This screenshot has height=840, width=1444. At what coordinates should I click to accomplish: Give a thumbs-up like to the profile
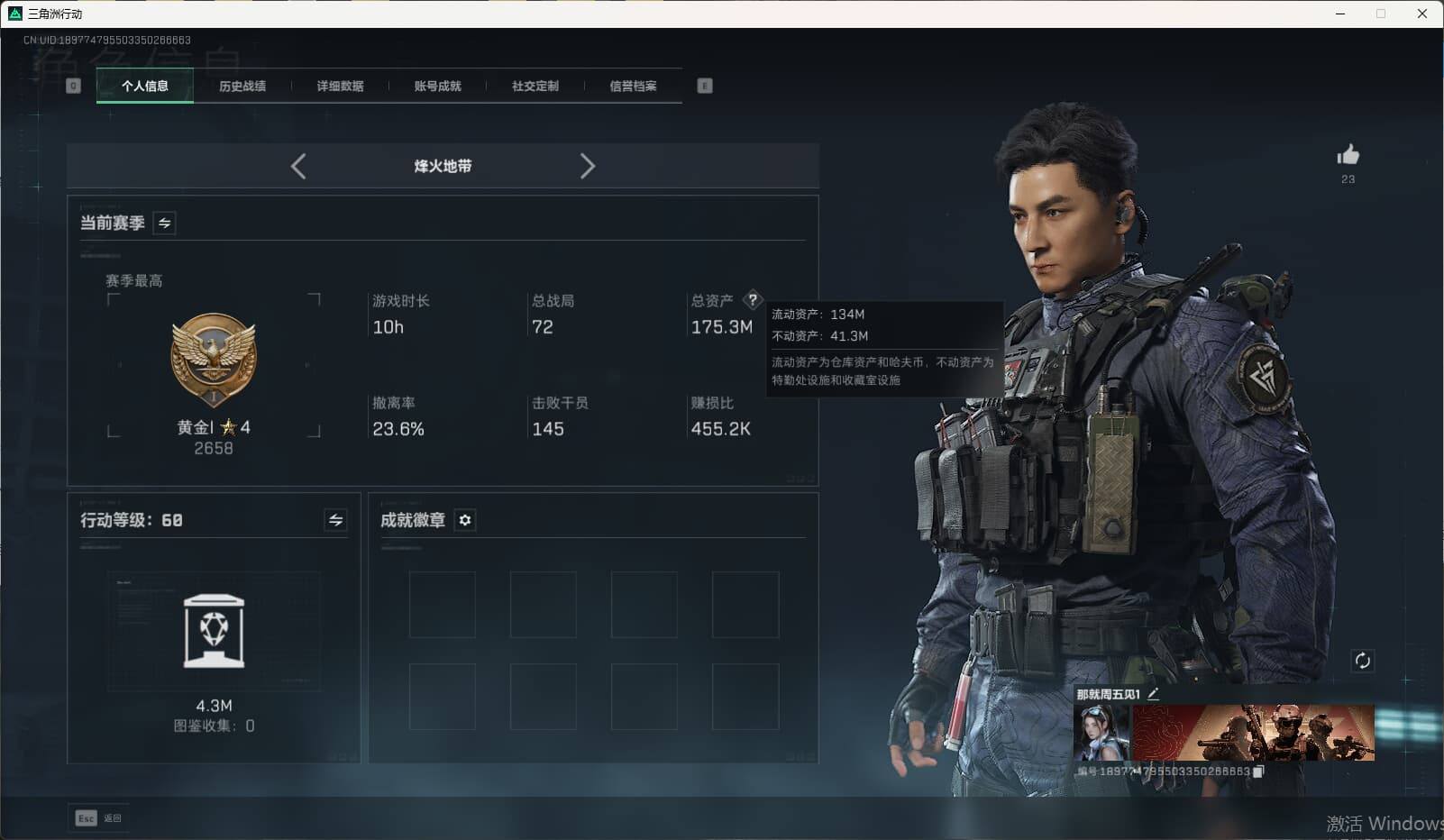pyautogui.click(x=1348, y=154)
